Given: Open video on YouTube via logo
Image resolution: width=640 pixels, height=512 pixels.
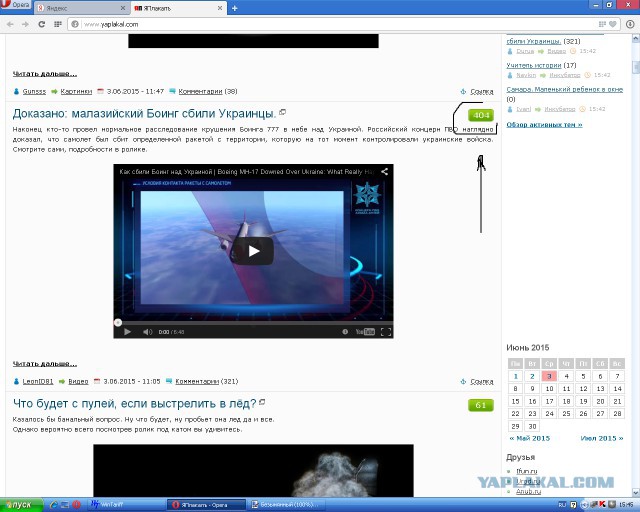Looking at the screenshot, I should coord(365,332).
